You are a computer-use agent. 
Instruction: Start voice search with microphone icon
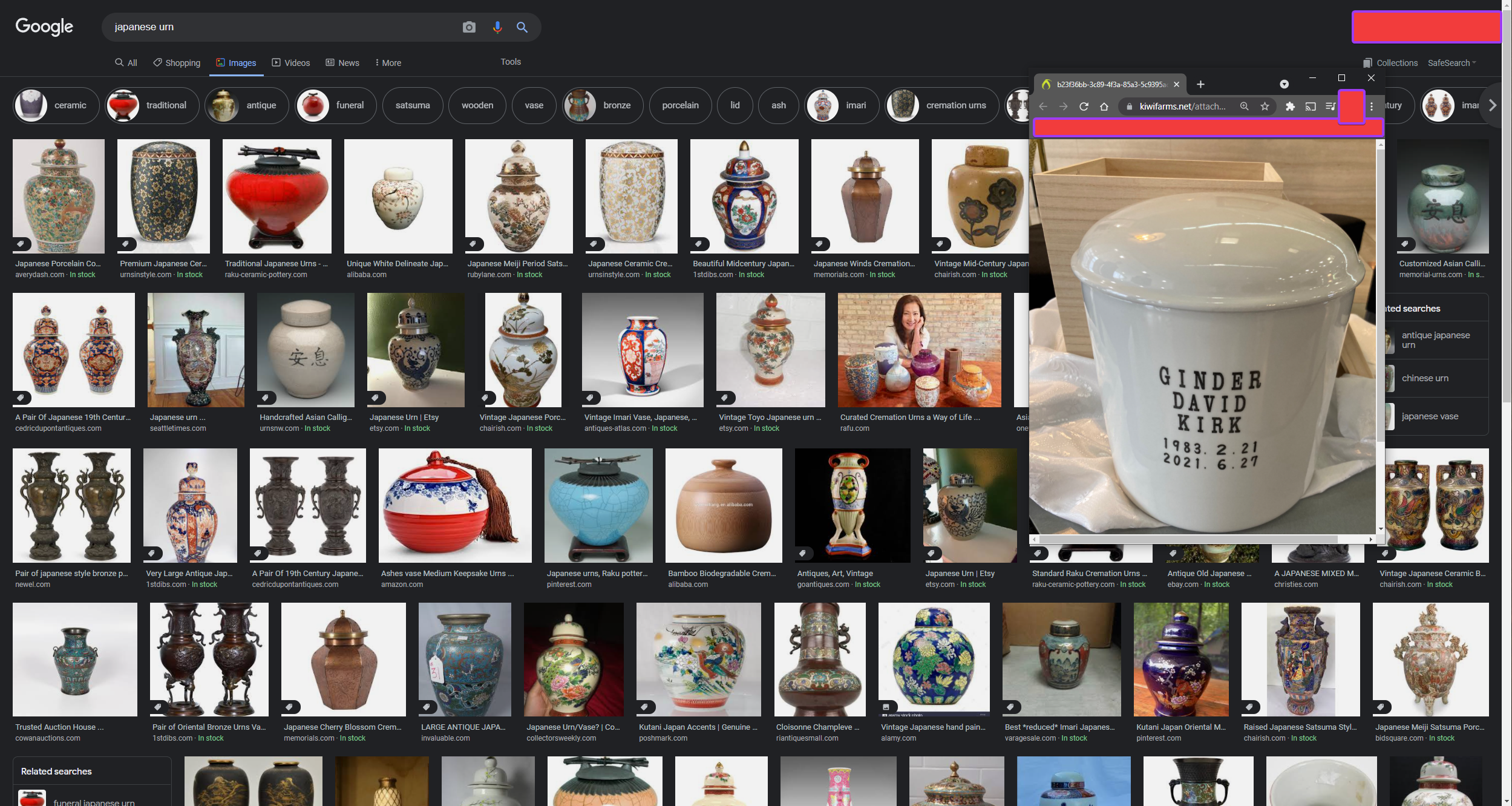497,27
